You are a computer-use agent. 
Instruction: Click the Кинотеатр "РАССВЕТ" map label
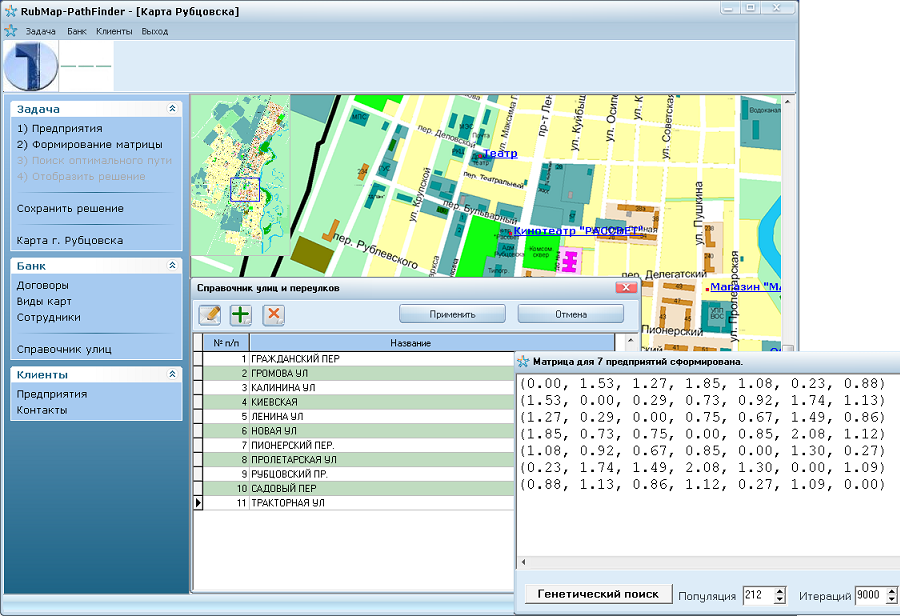(577, 231)
